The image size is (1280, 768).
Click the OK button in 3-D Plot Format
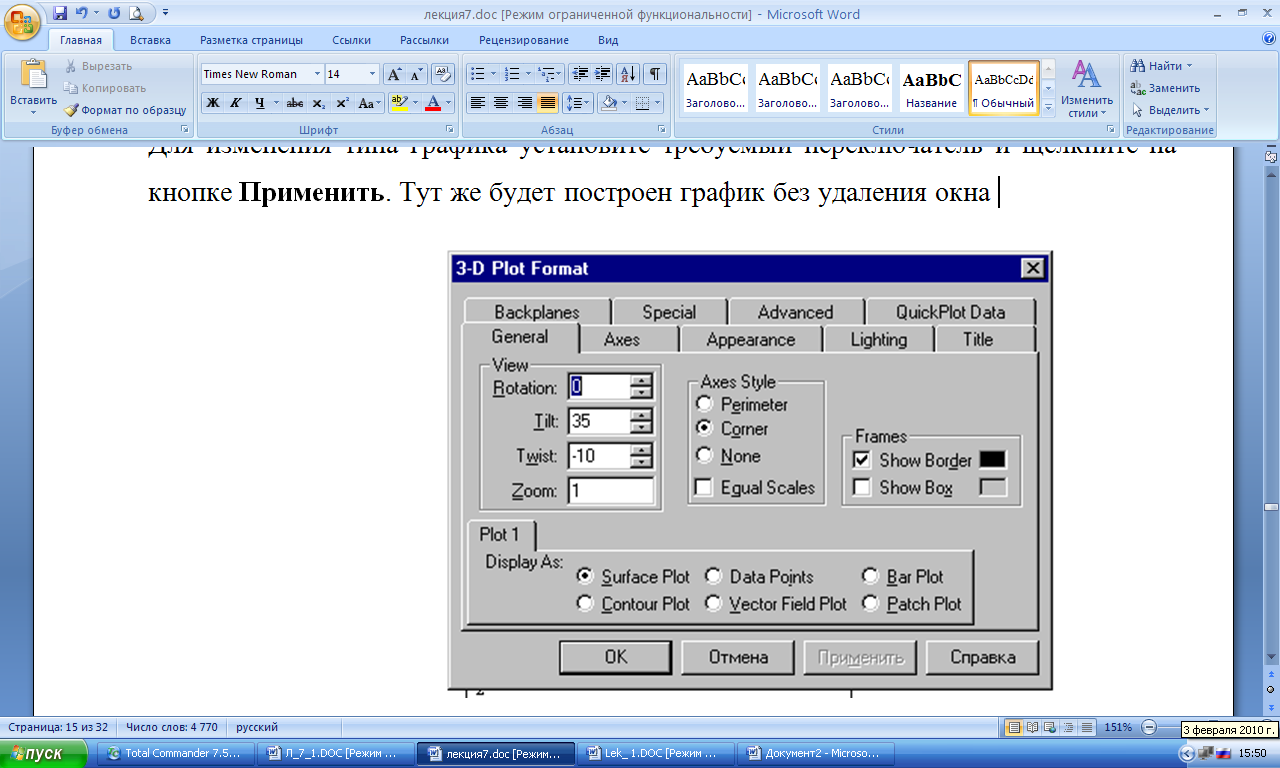pyautogui.click(x=616, y=657)
